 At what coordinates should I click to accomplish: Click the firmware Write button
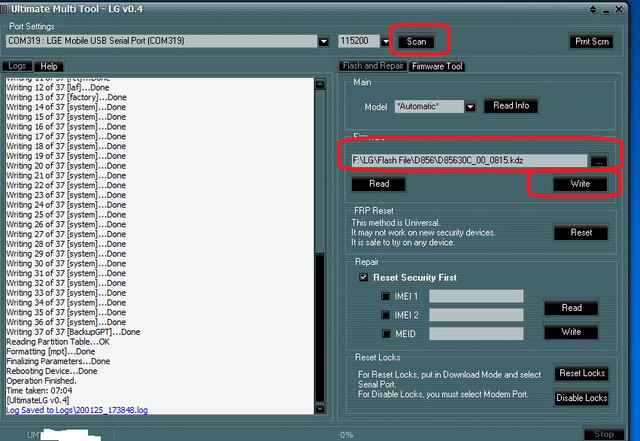tap(580, 184)
